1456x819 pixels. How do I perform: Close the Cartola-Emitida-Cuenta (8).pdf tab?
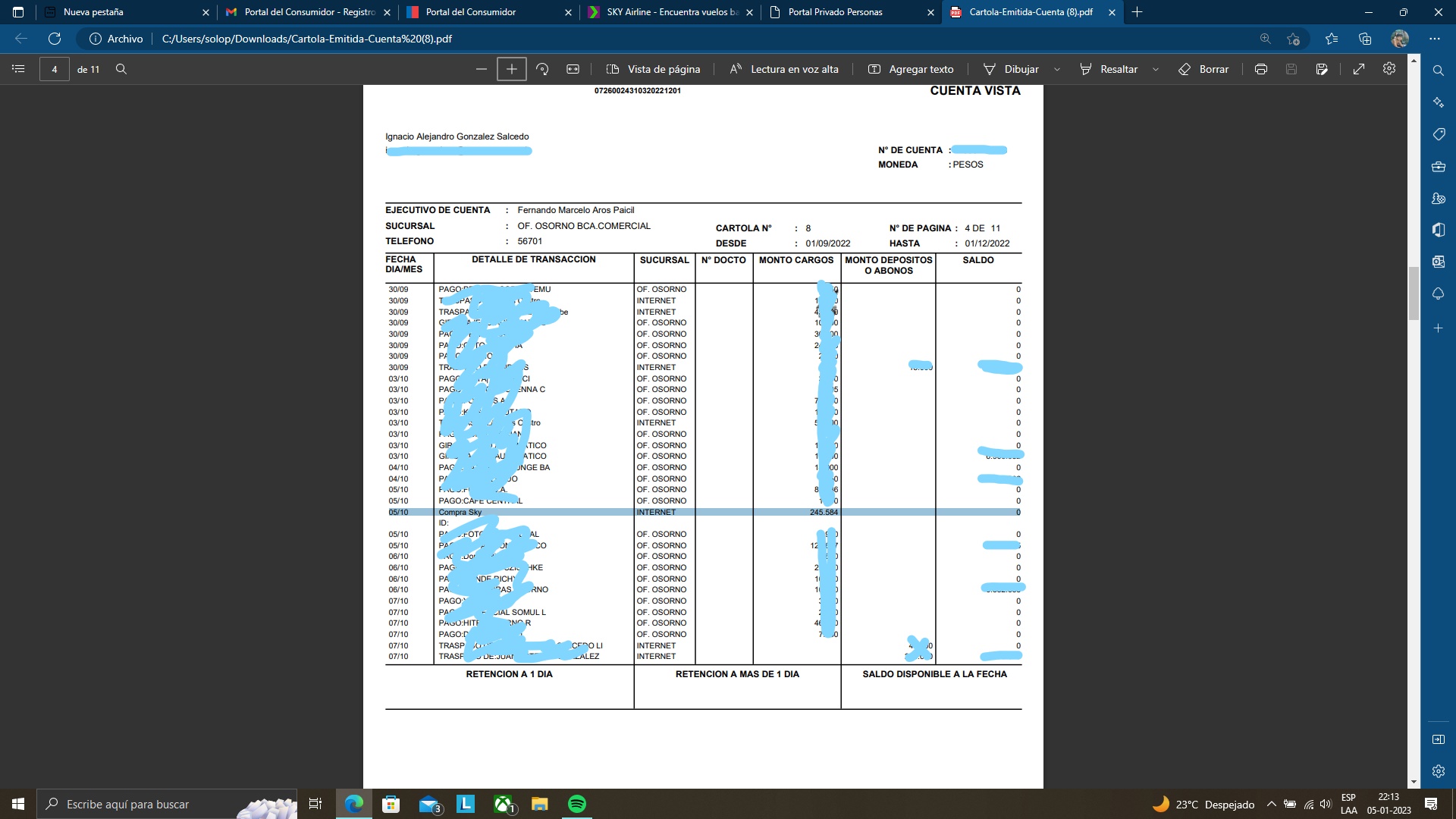click(1112, 12)
